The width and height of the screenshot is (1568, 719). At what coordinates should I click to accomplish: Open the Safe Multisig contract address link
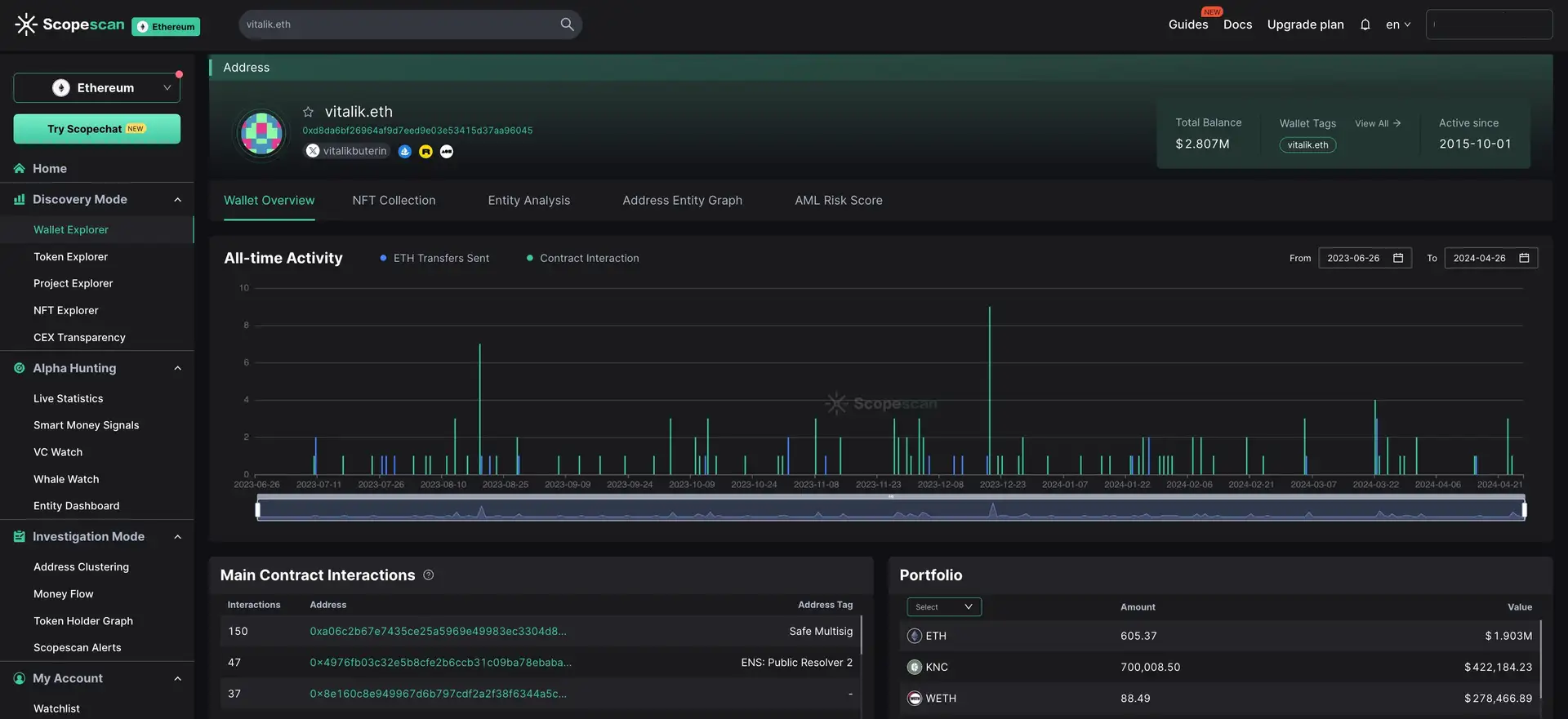(438, 632)
